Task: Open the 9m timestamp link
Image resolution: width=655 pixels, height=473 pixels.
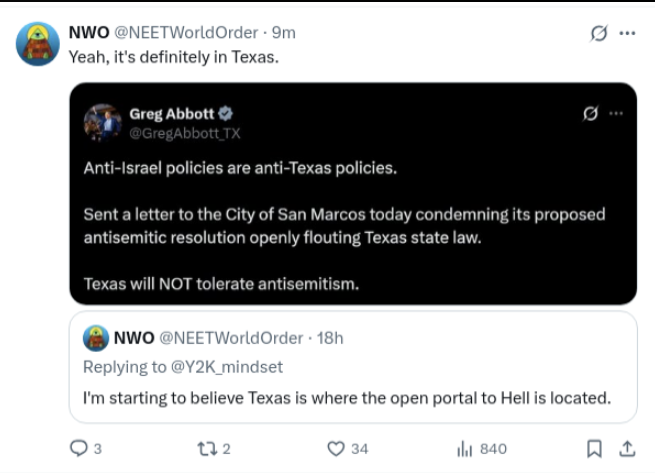Action: coord(283,32)
